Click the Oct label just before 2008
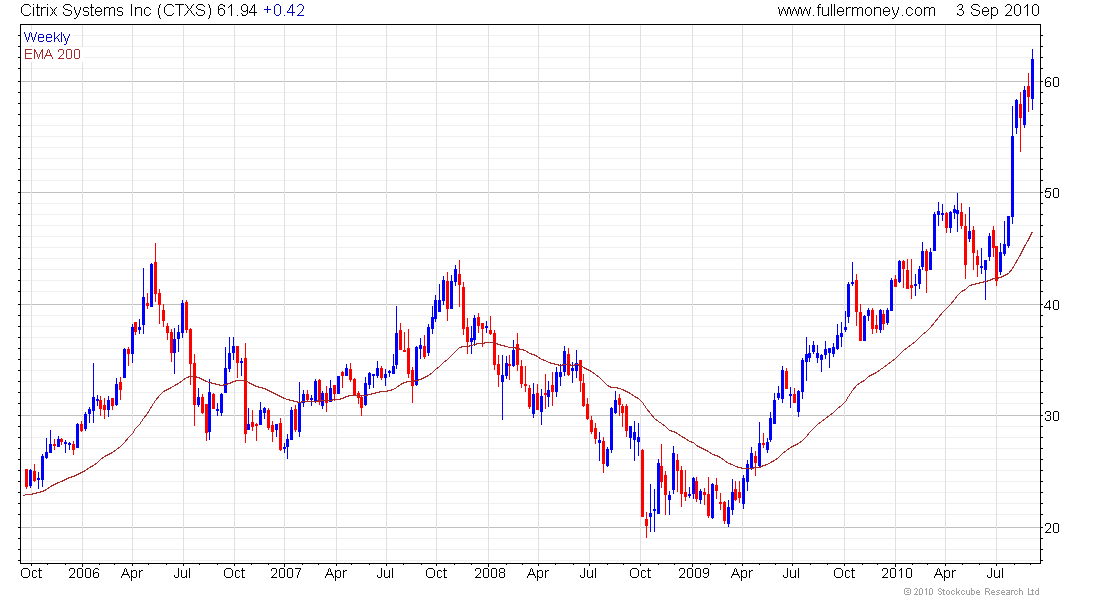Image resolution: width=1100 pixels, height=600 pixels. point(436,573)
